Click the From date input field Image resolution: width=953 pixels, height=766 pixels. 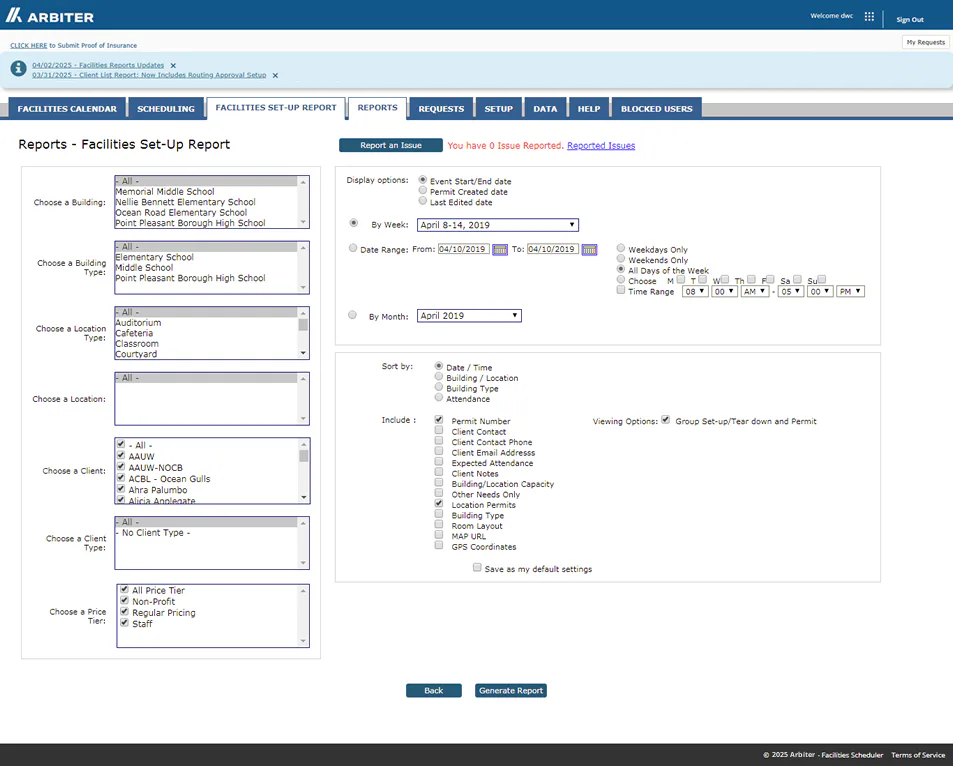click(x=464, y=249)
